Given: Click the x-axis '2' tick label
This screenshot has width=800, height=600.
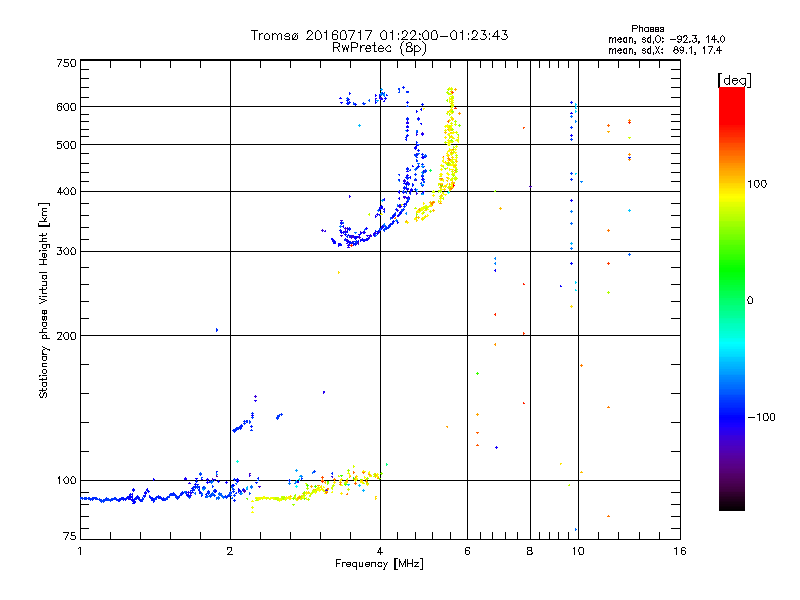Looking at the screenshot, I should [x=230, y=551].
